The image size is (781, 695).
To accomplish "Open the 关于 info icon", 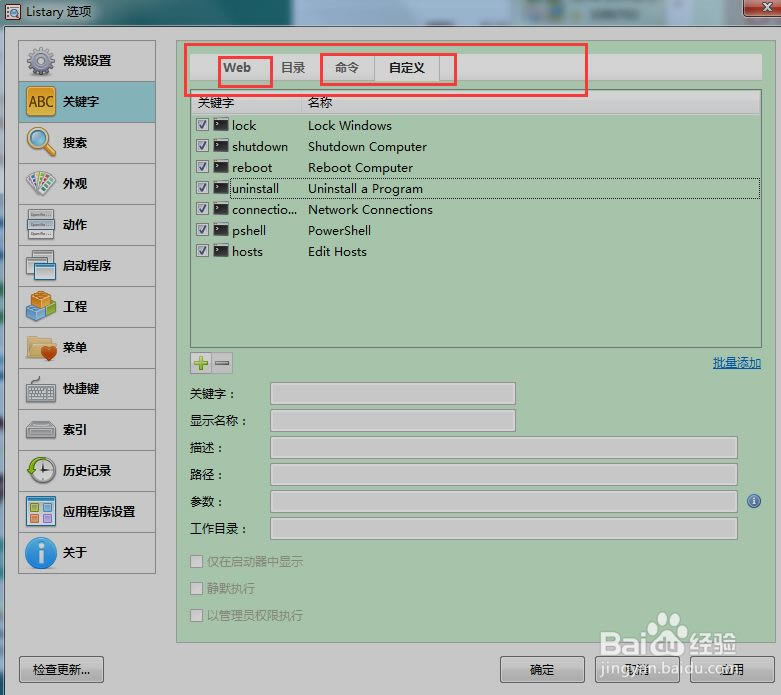I will tap(41, 553).
